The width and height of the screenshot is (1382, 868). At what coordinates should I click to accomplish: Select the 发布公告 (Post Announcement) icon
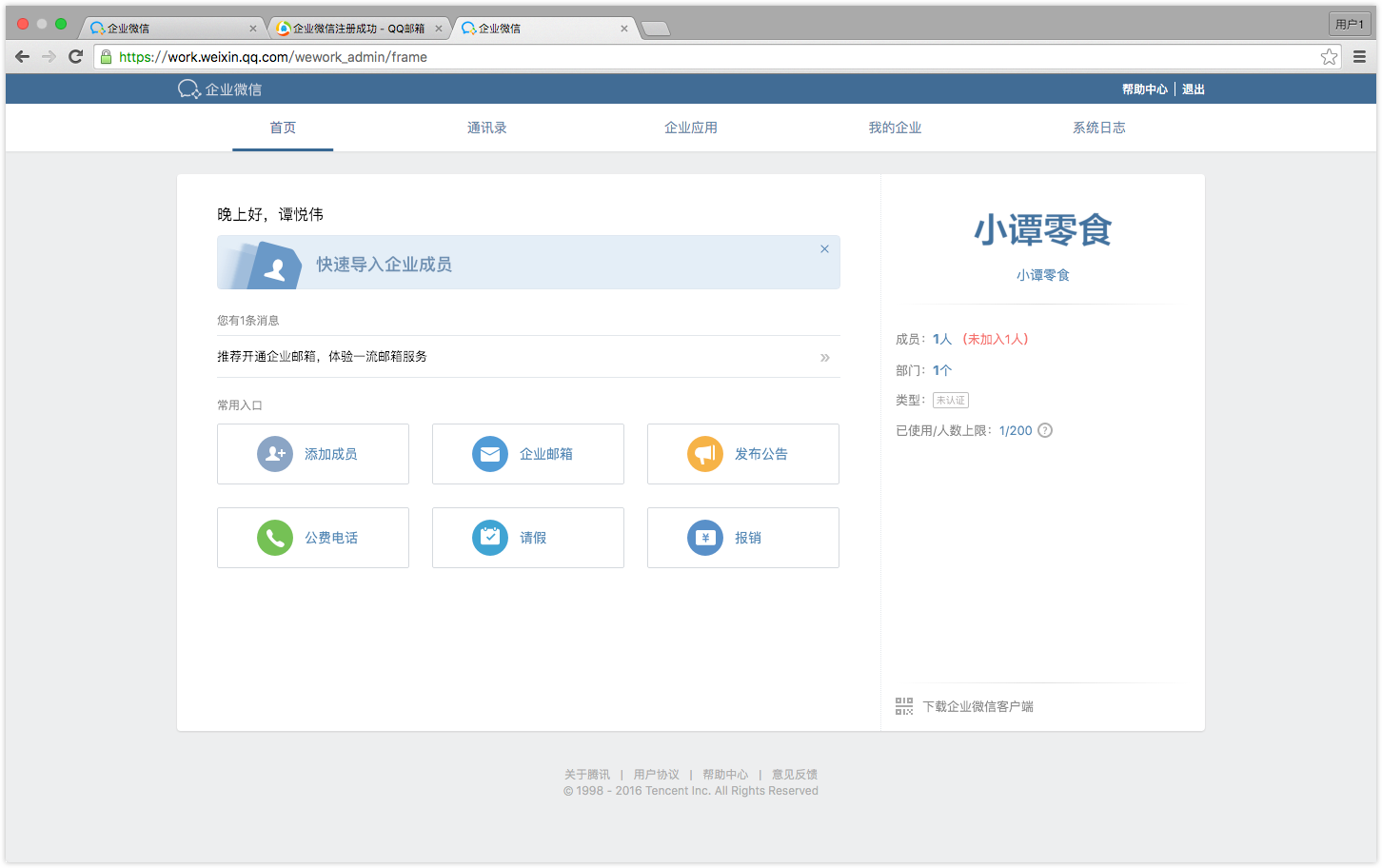(x=705, y=454)
